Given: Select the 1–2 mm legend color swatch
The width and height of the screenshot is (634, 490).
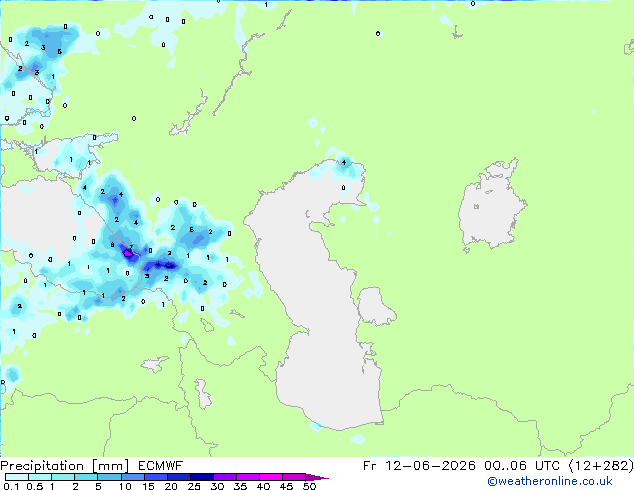Looking at the screenshot, I should pos(63,477).
